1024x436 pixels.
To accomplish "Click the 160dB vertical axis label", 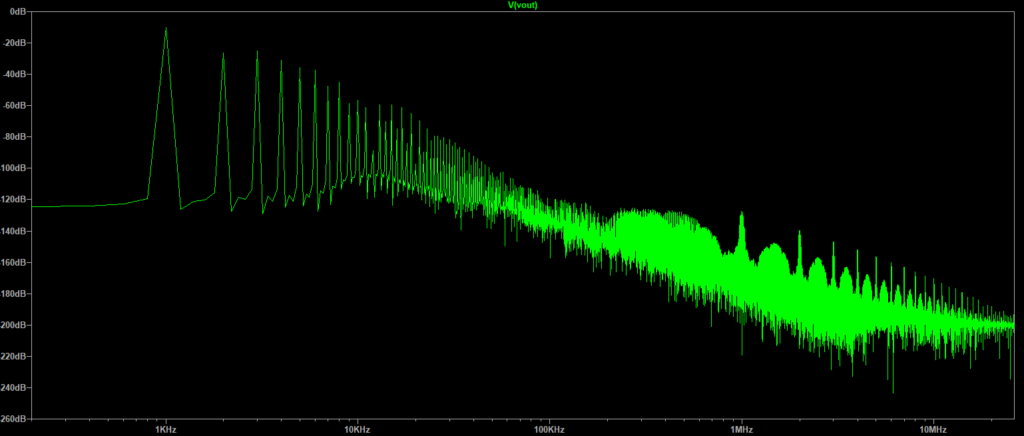I will coord(14,263).
